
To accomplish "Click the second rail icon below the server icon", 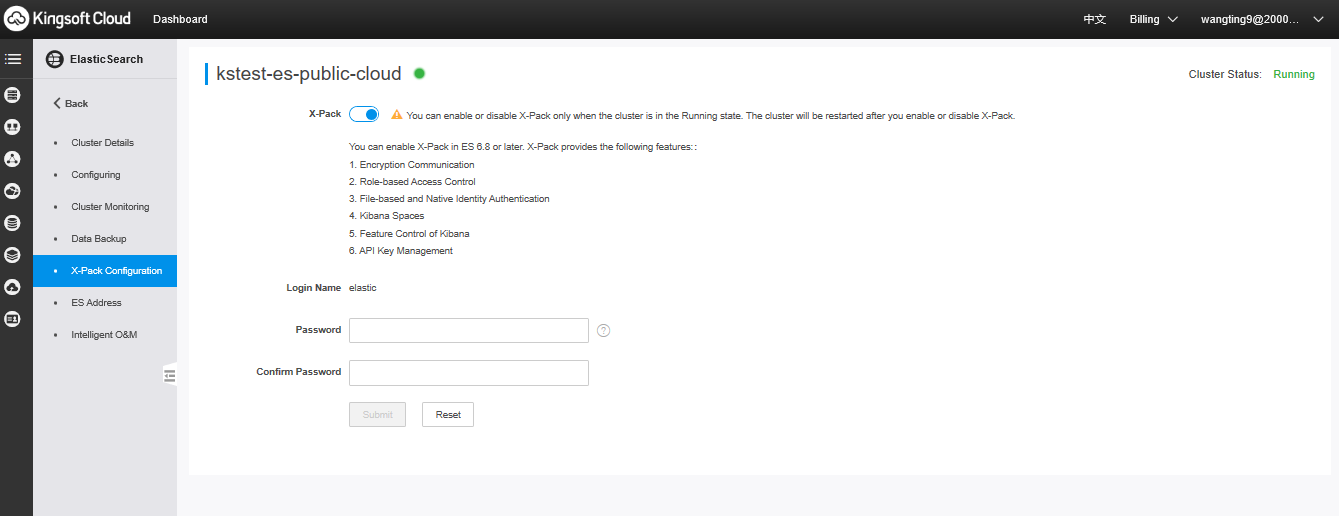I will (x=13, y=127).
